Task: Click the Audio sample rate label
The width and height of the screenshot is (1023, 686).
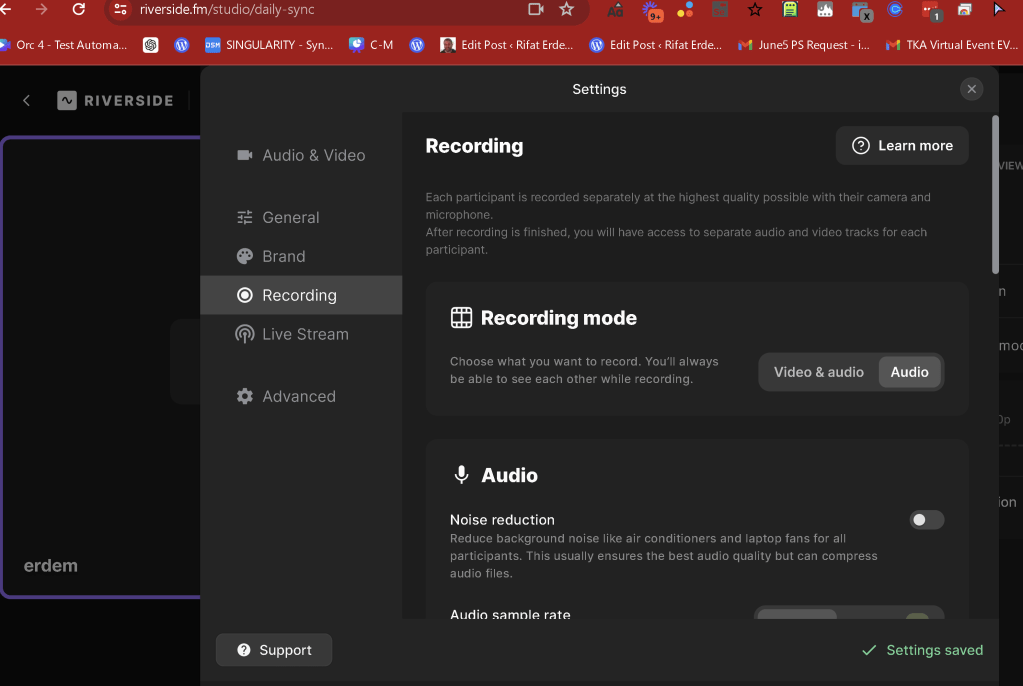Action: (x=510, y=614)
